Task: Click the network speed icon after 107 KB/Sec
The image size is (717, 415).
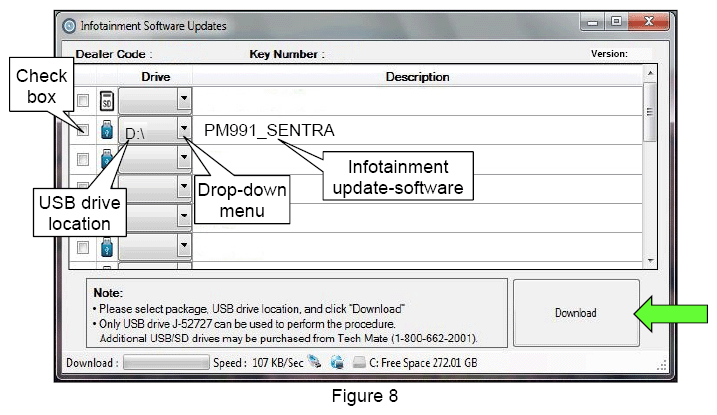Action: pos(314,363)
